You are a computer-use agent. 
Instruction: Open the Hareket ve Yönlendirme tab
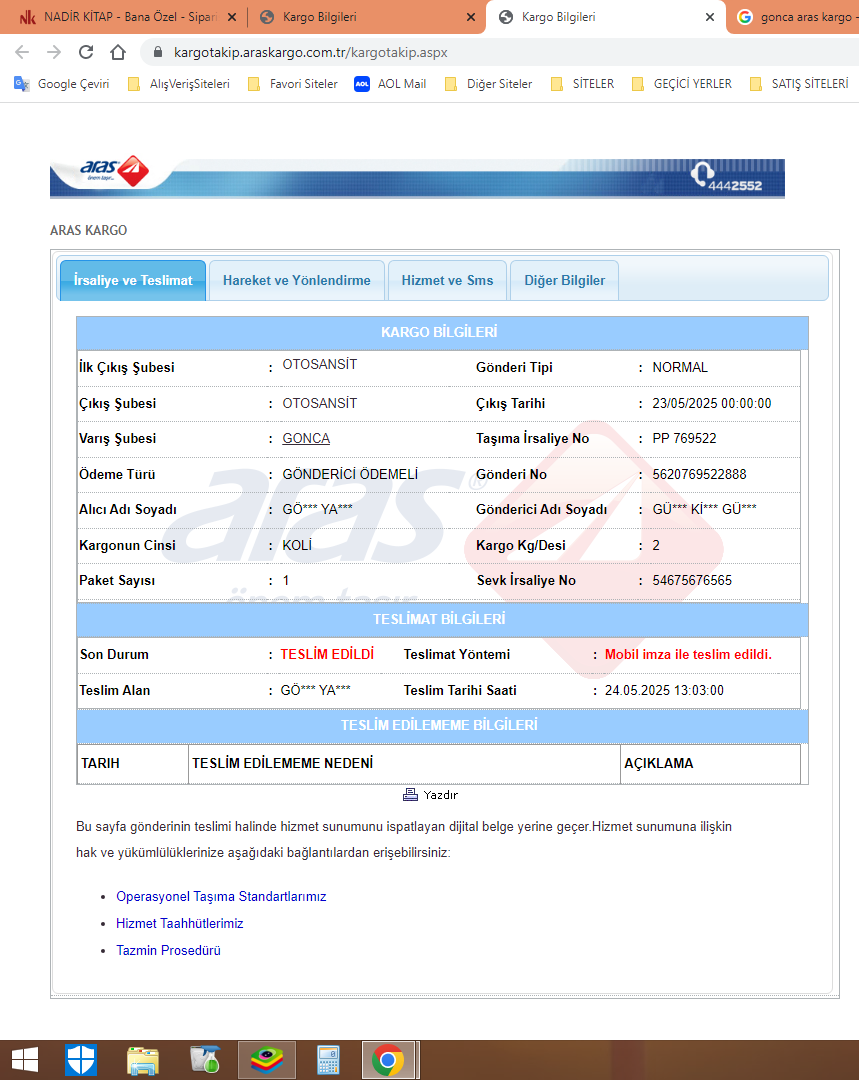[x=297, y=280]
